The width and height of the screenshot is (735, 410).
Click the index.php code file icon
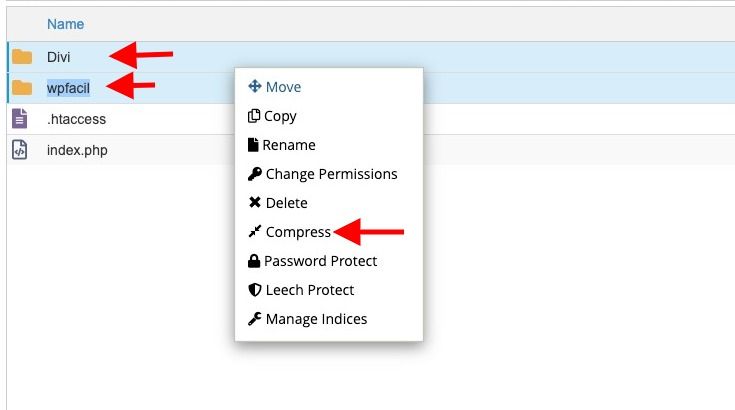19,150
